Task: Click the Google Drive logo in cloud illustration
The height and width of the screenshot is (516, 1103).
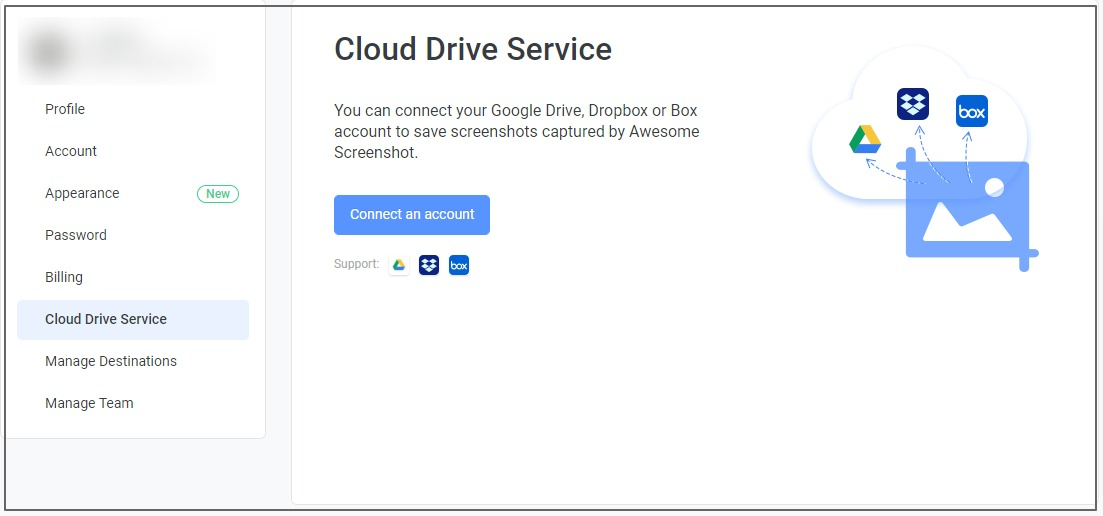Action: (865, 139)
